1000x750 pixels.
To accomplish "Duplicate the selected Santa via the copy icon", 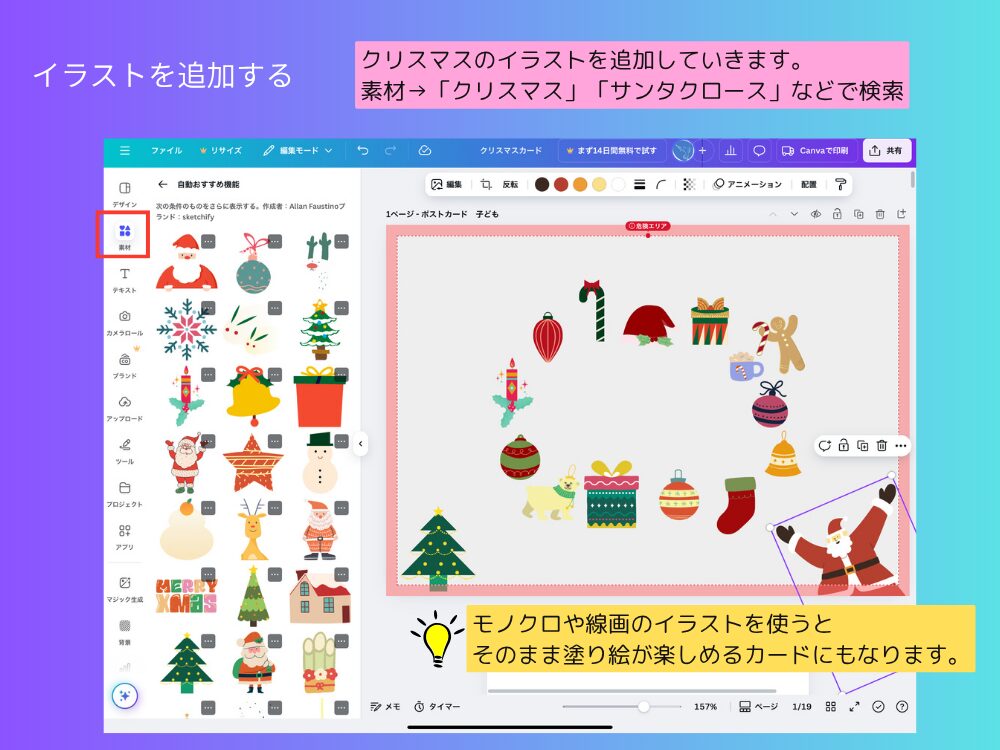I will coord(862,445).
